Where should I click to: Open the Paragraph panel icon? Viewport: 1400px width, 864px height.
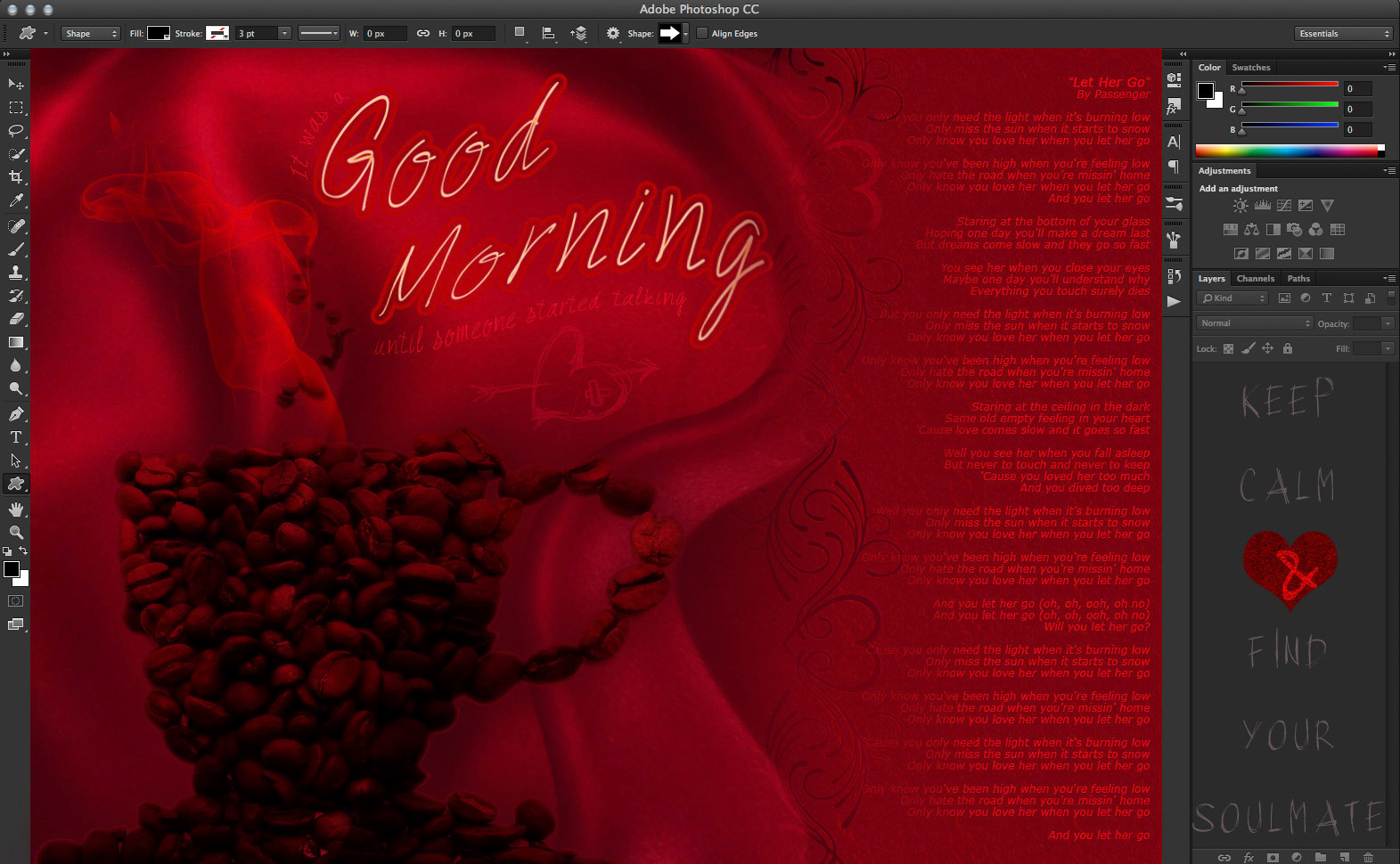pos(1174,167)
